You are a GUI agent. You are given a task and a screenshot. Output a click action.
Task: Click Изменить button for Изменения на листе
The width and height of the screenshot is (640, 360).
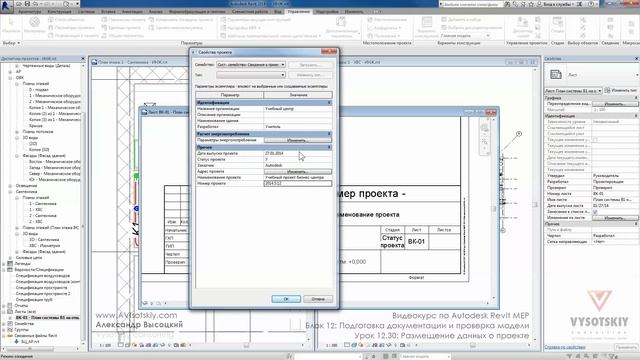[x=615, y=218]
